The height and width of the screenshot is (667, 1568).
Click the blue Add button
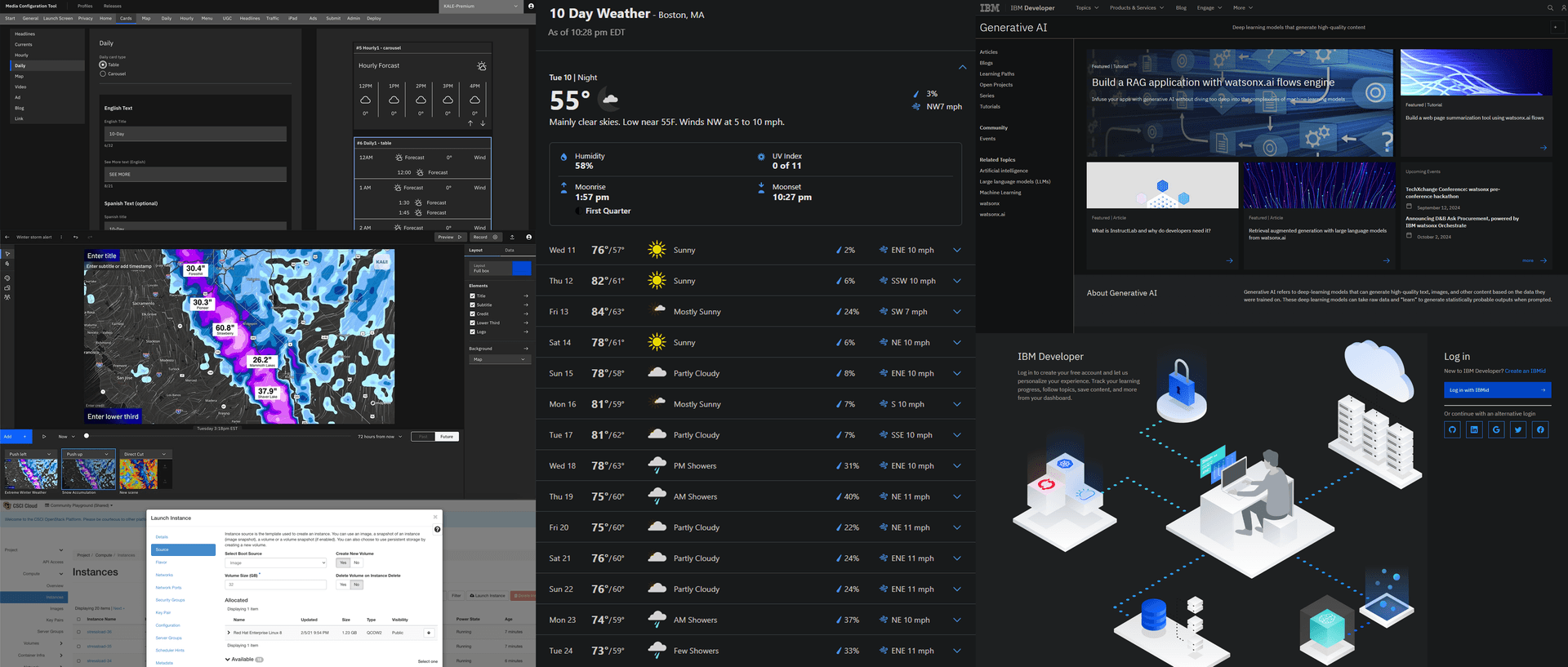pos(16,436)
